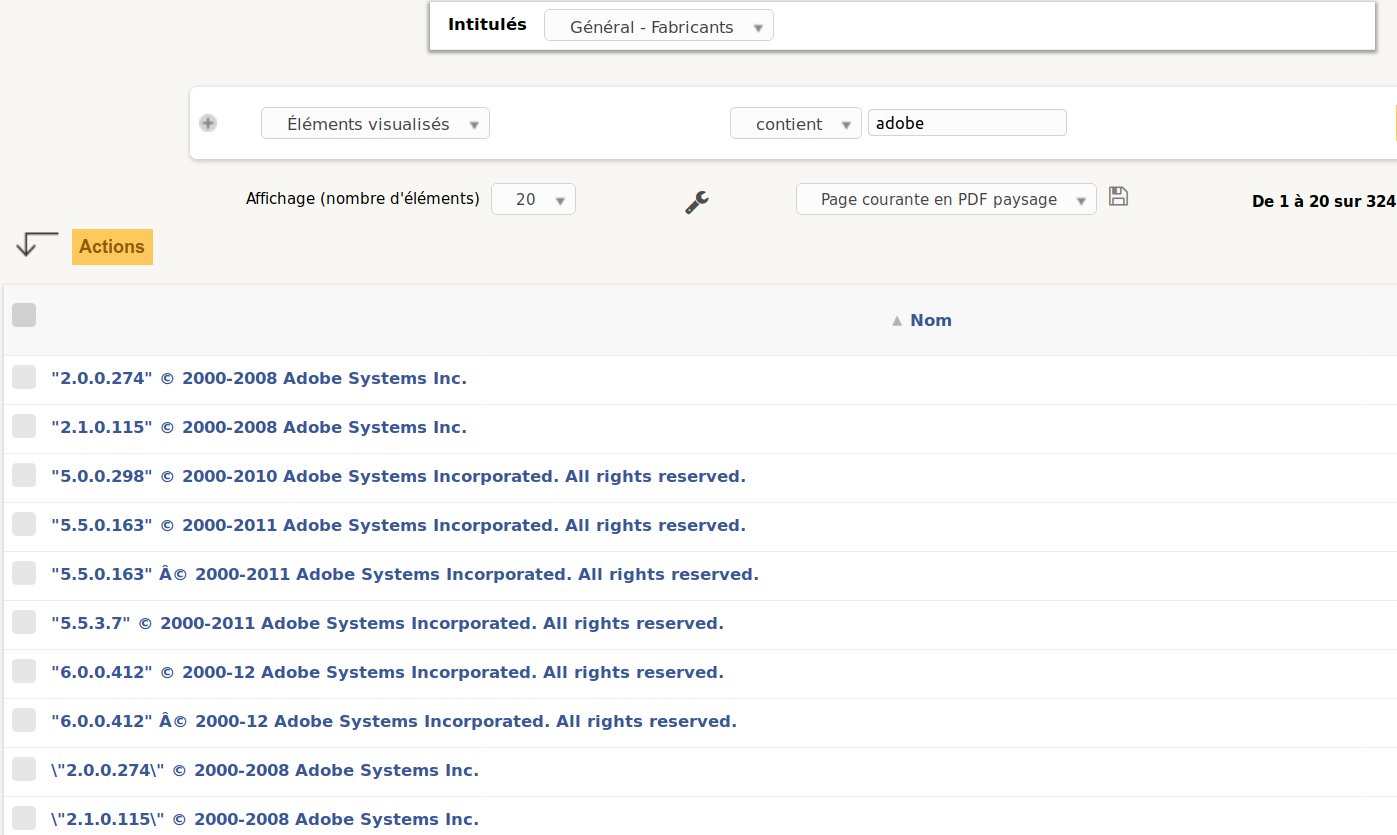Open the Intitulés dropdown Général - Fabricants
The height and width of the screenshot is (835, 1397).
coord(659,27)
